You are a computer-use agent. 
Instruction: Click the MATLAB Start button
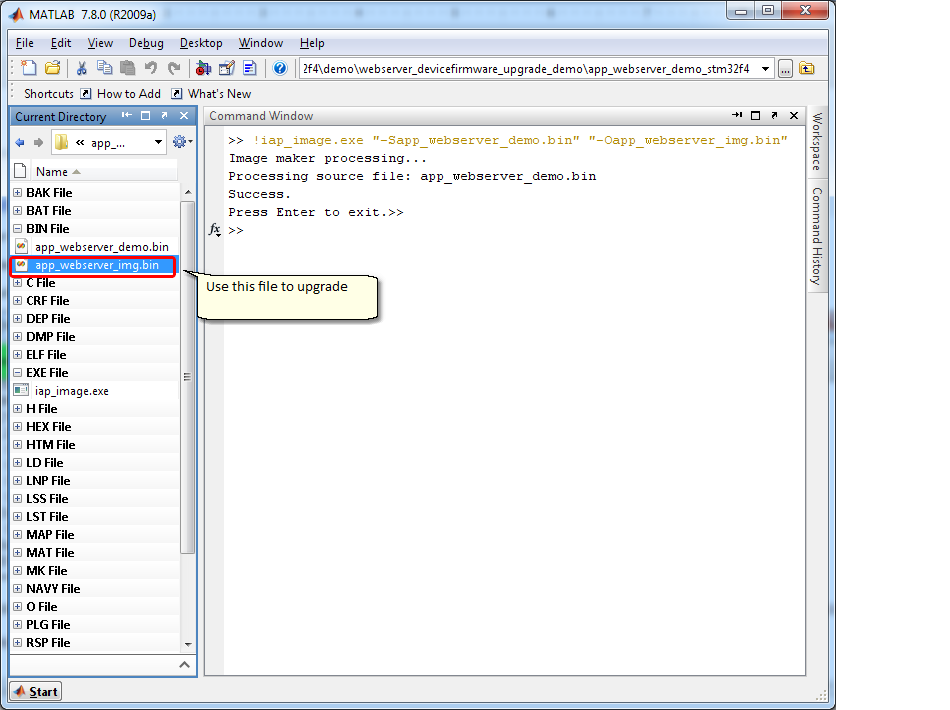point(36,691)
